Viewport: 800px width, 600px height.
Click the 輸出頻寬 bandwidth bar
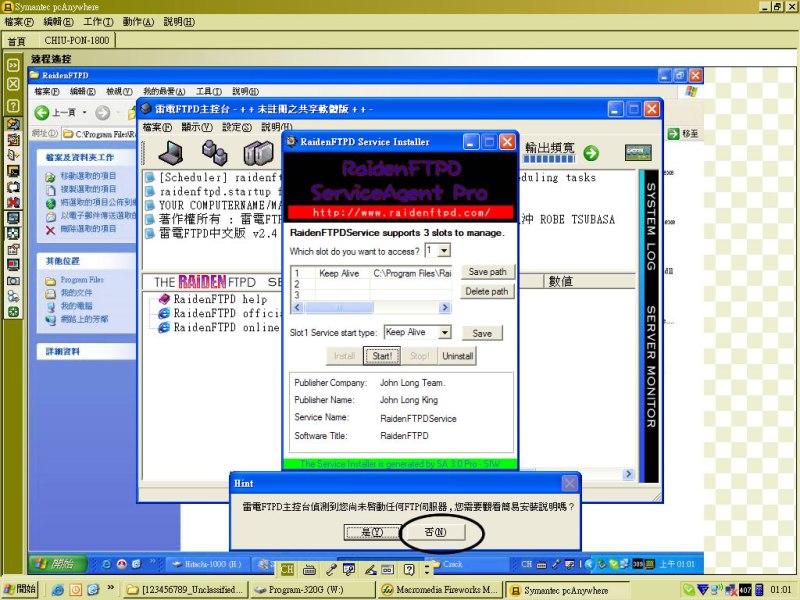549,159
